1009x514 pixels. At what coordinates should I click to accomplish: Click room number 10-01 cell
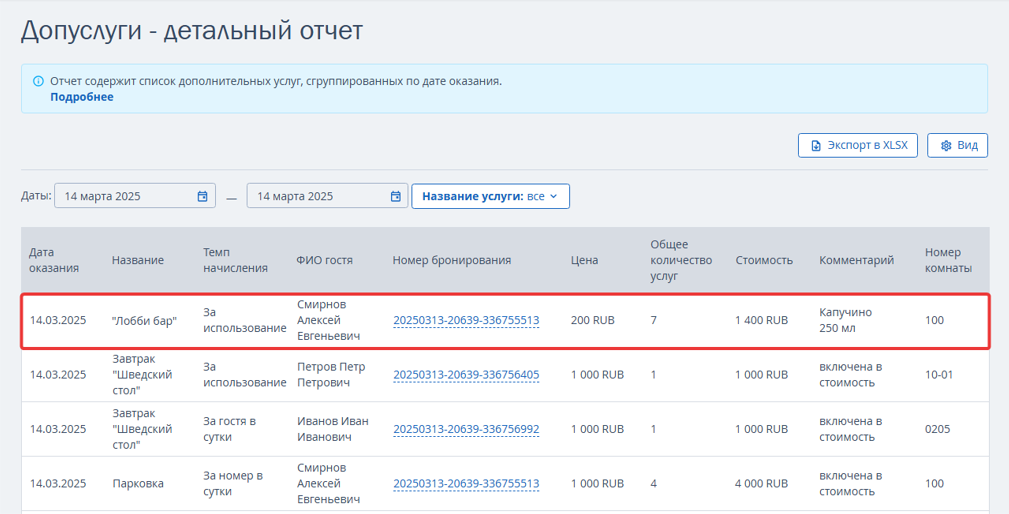tap(939, 374)
